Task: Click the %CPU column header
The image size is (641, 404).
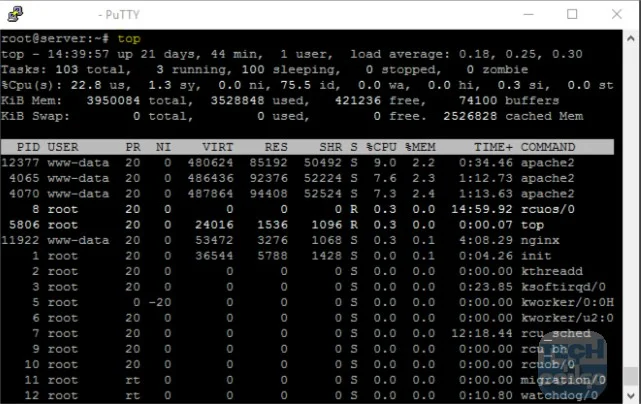Action: coord(381,147)
